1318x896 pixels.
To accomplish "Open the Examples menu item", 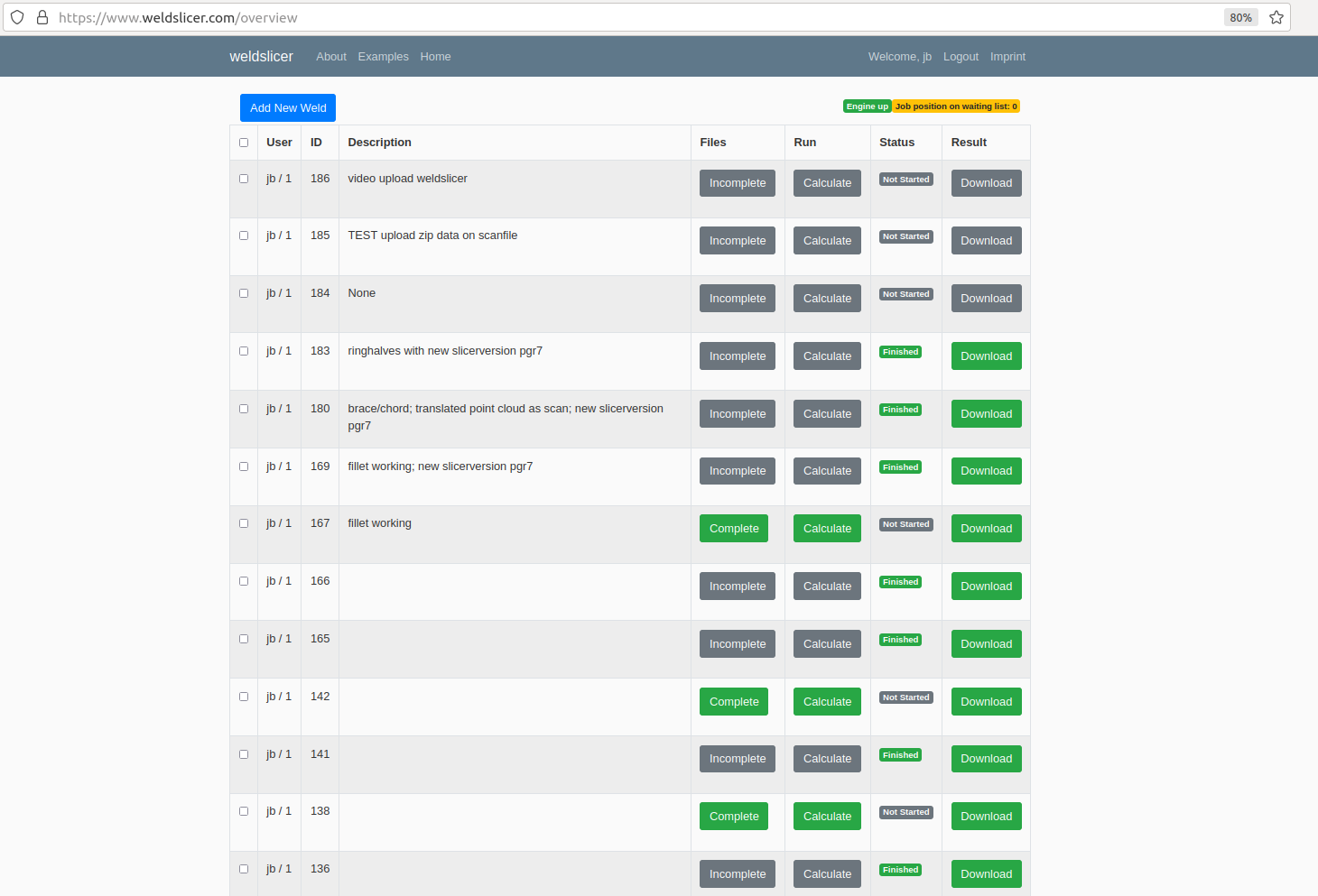I will (x=383, y=56).
